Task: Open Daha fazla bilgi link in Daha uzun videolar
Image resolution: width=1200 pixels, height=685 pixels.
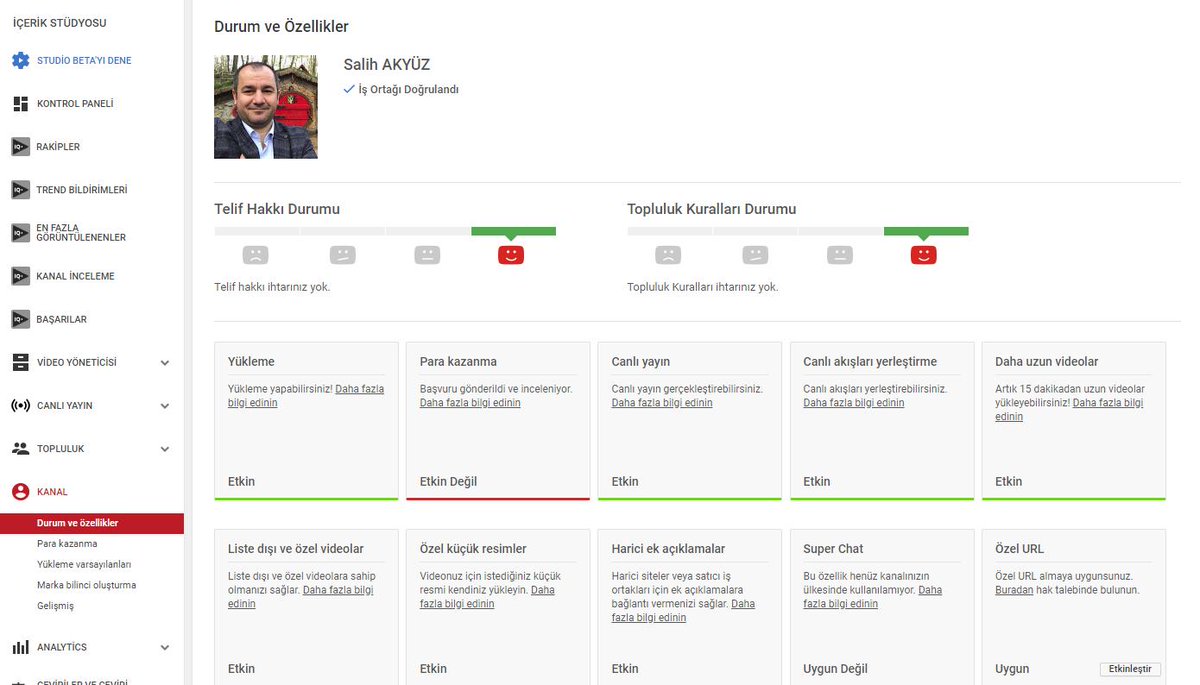Action: coord(1069,410)
